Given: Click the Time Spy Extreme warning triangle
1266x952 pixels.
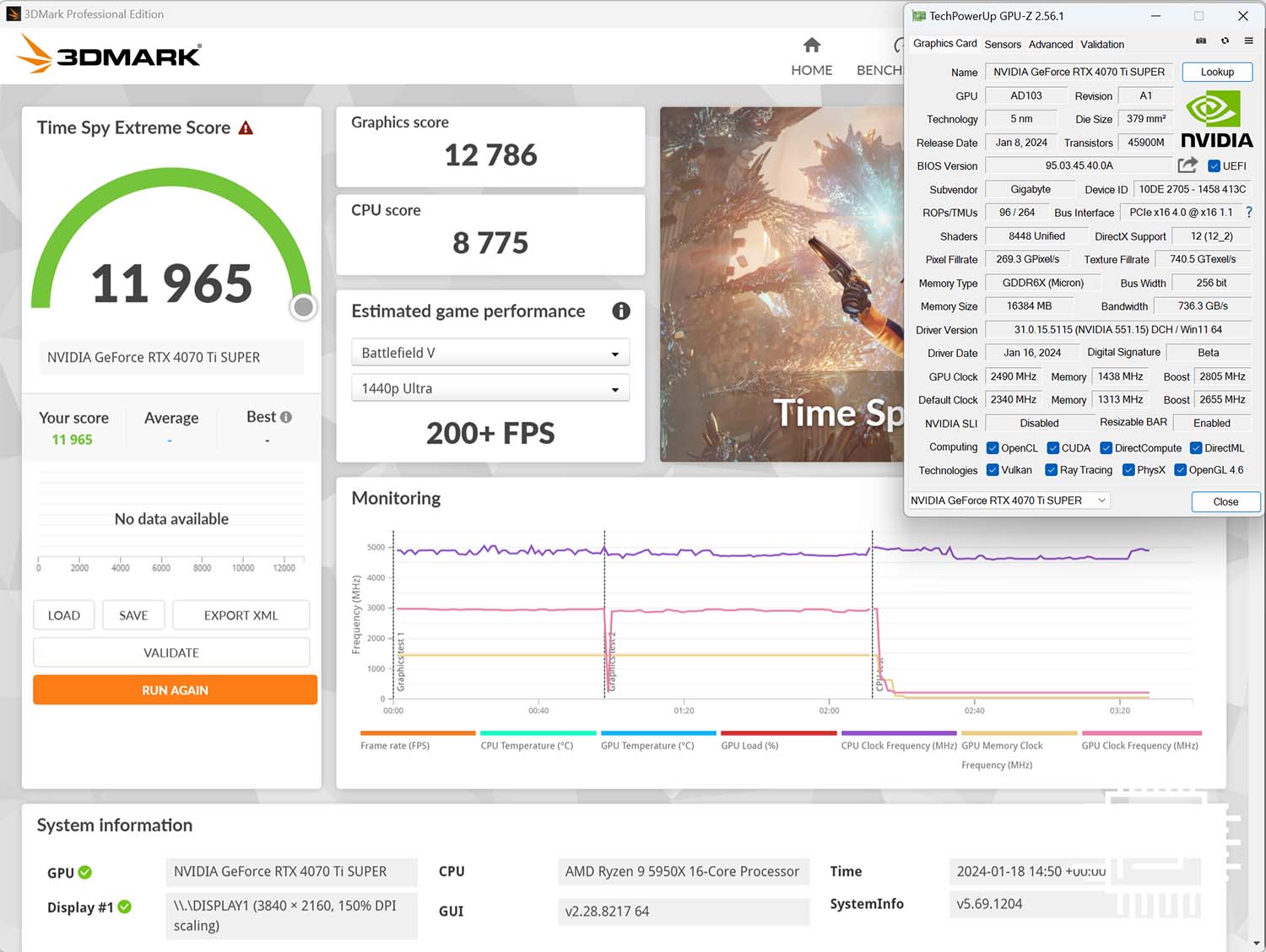Looking at the screenshot, I should tap(246, 127).
